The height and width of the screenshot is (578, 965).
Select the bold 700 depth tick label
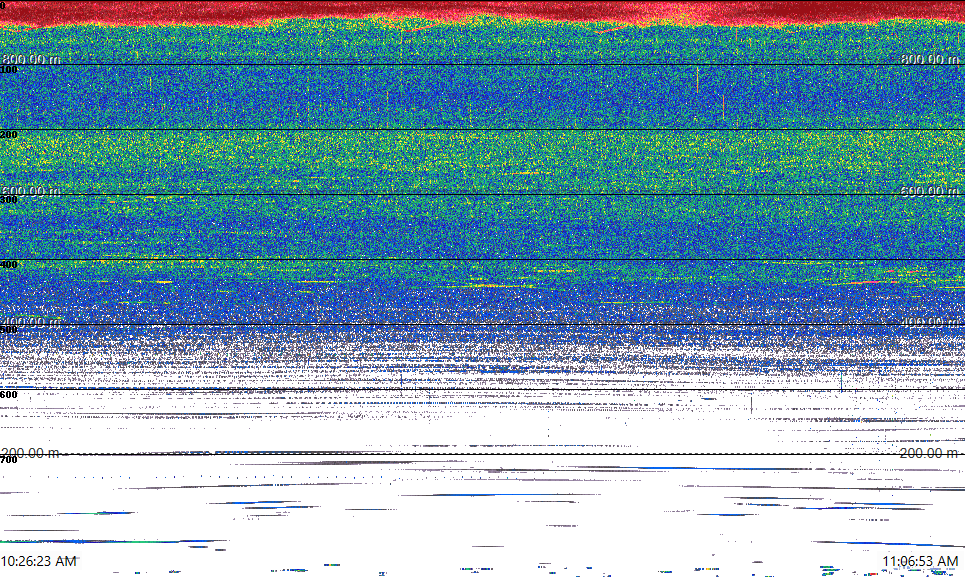tap(9, 460)
